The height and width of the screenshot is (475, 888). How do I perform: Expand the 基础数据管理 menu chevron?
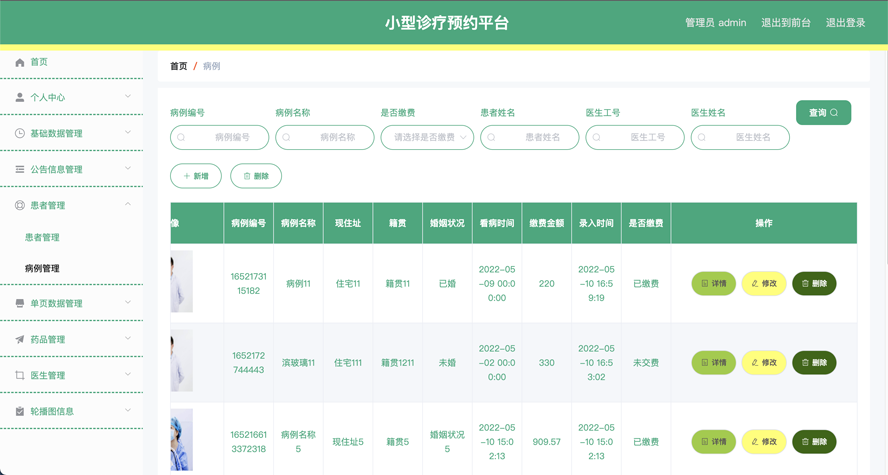128,132
